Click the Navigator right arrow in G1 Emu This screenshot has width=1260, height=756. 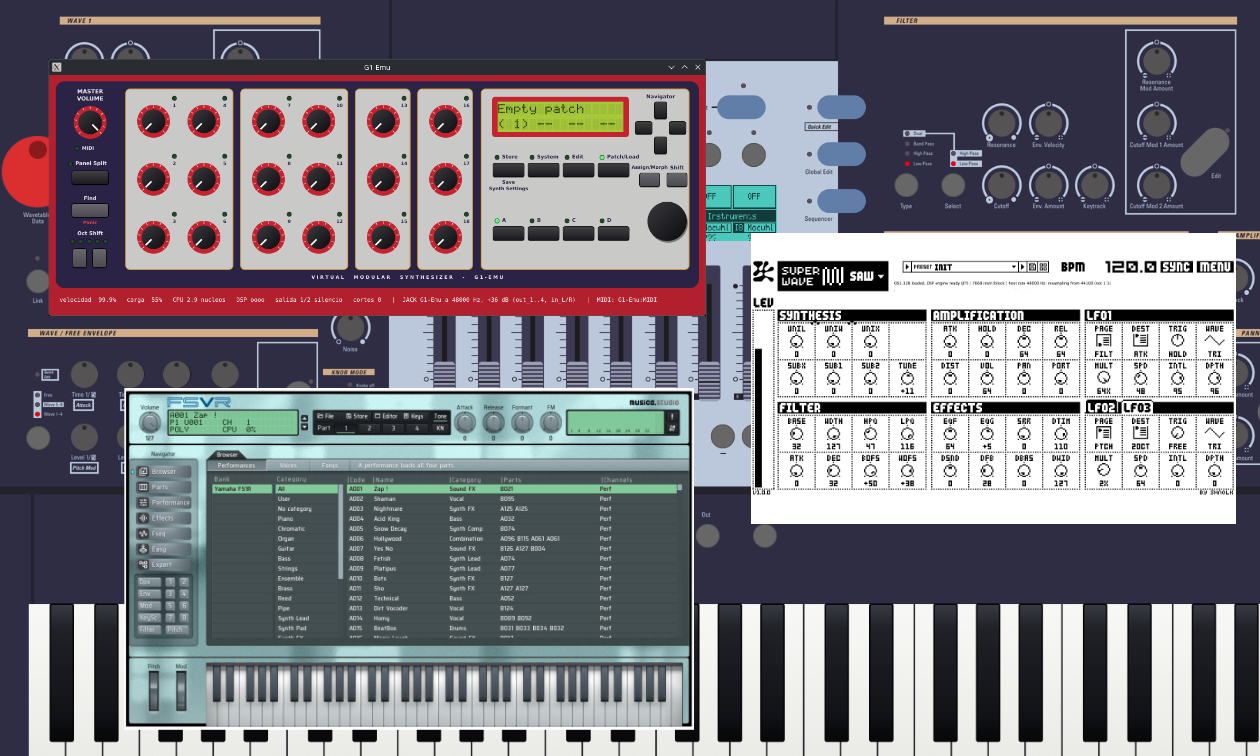tap(678, 129)
